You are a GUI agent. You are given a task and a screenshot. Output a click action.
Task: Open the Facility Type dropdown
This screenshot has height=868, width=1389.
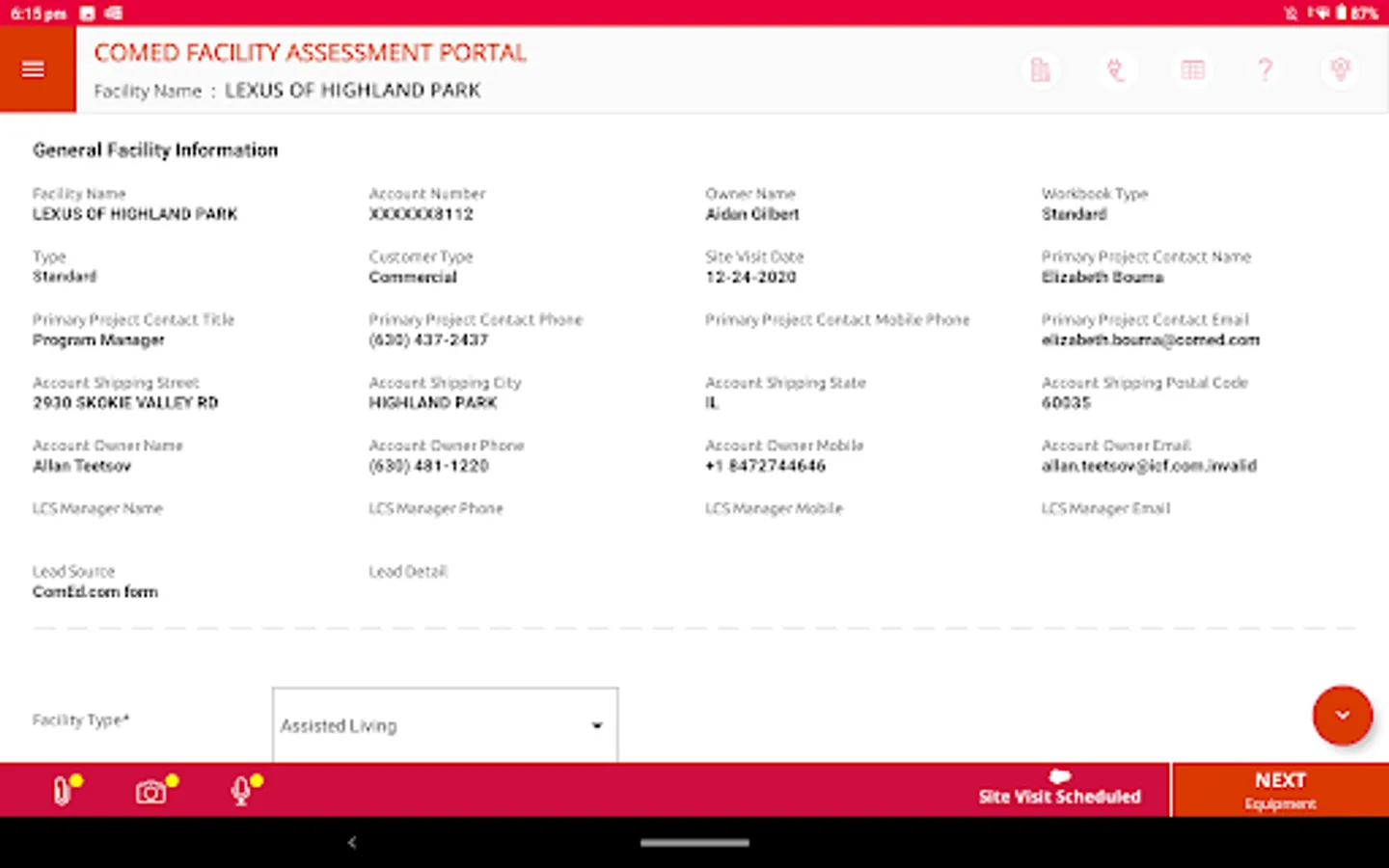[x=445, y=725]
